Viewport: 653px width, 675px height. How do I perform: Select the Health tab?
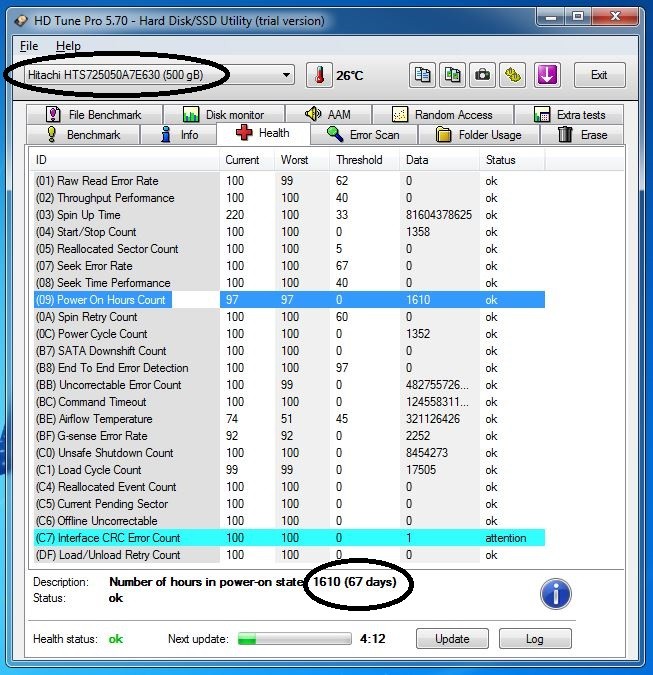pyautogui.click(x=263, y=133)
